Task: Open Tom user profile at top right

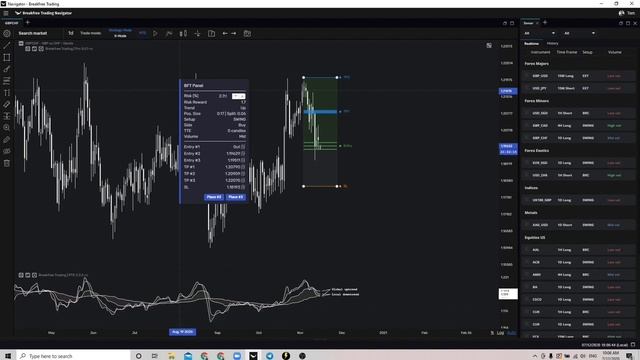Action: point(627,13)
